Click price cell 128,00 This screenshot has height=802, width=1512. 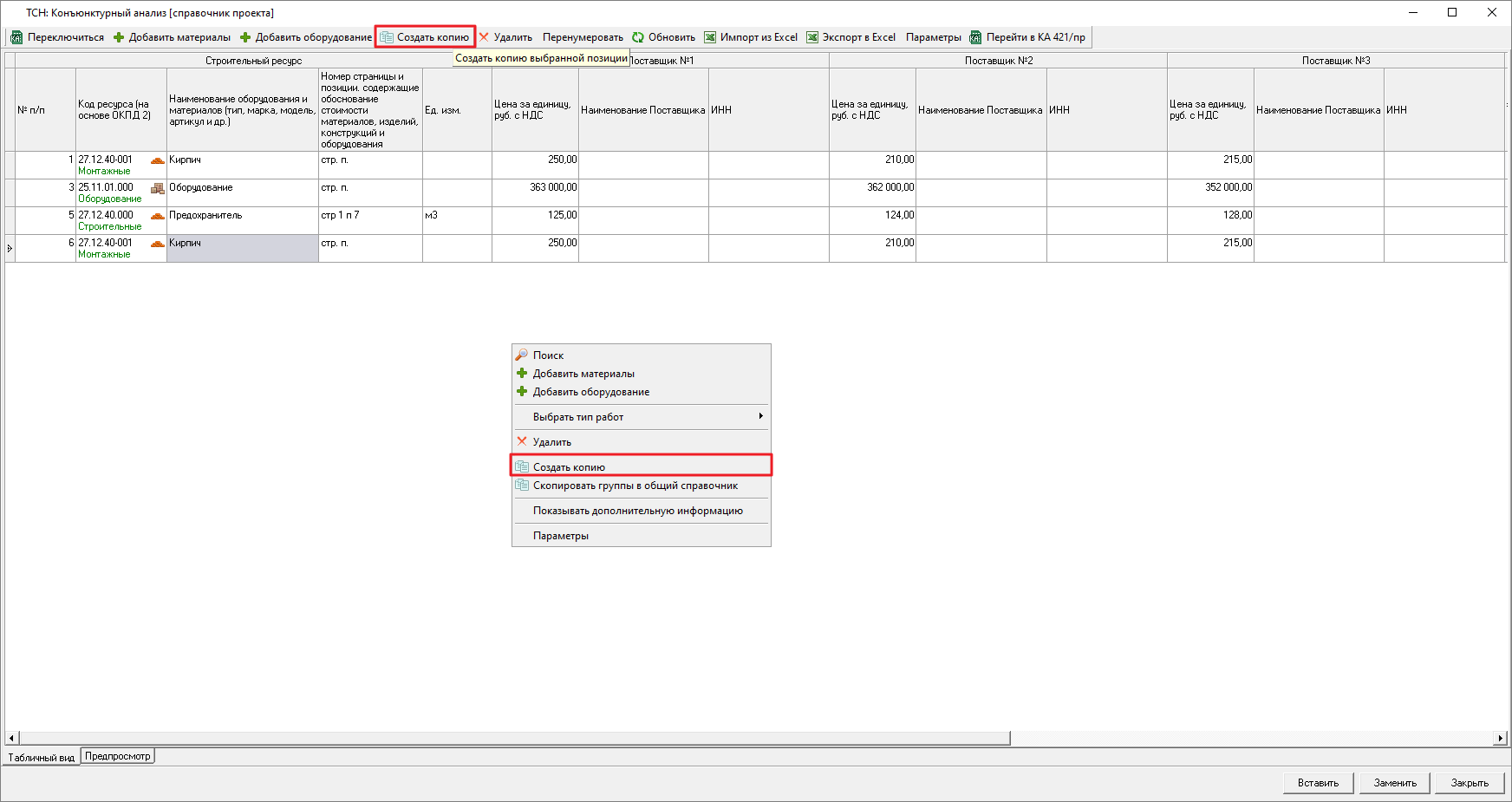pyautogui.click(x=1210, y=220)
